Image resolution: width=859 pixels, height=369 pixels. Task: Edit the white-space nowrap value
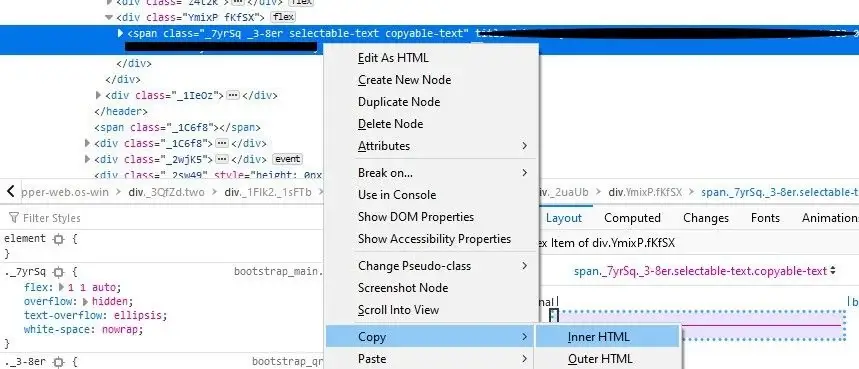122,330
